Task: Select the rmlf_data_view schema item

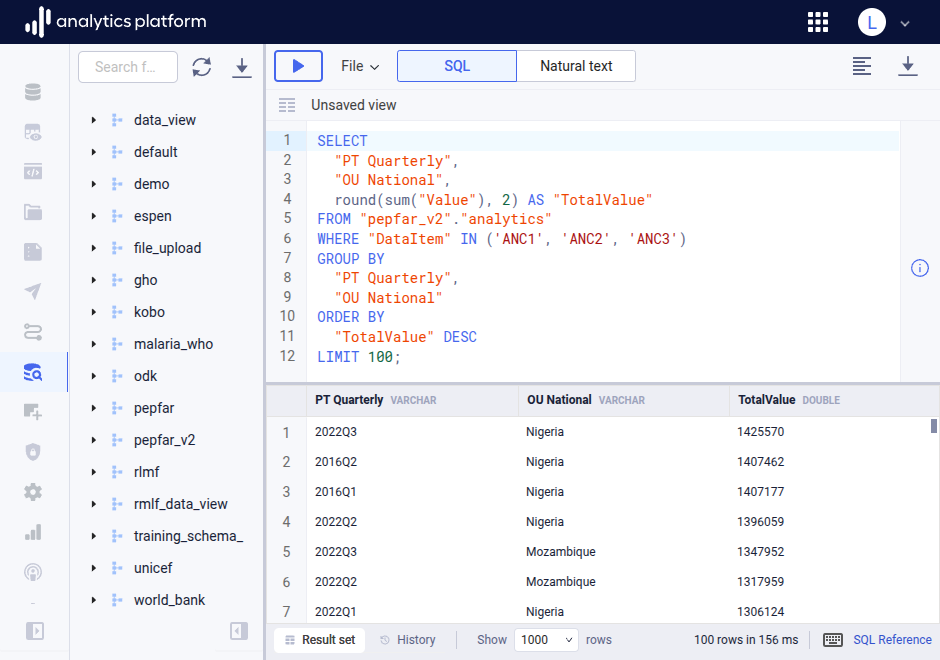Action: [180, 504]
